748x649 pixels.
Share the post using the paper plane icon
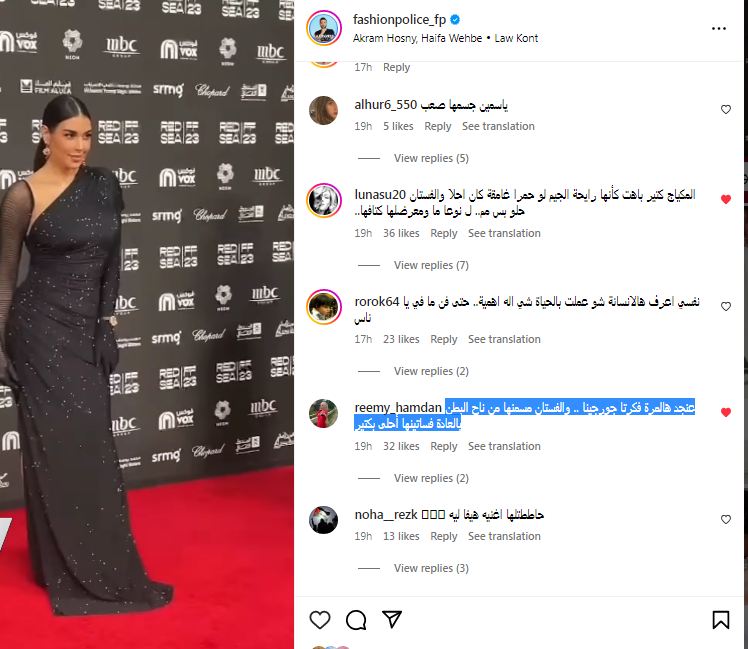(x=392, y=619)
